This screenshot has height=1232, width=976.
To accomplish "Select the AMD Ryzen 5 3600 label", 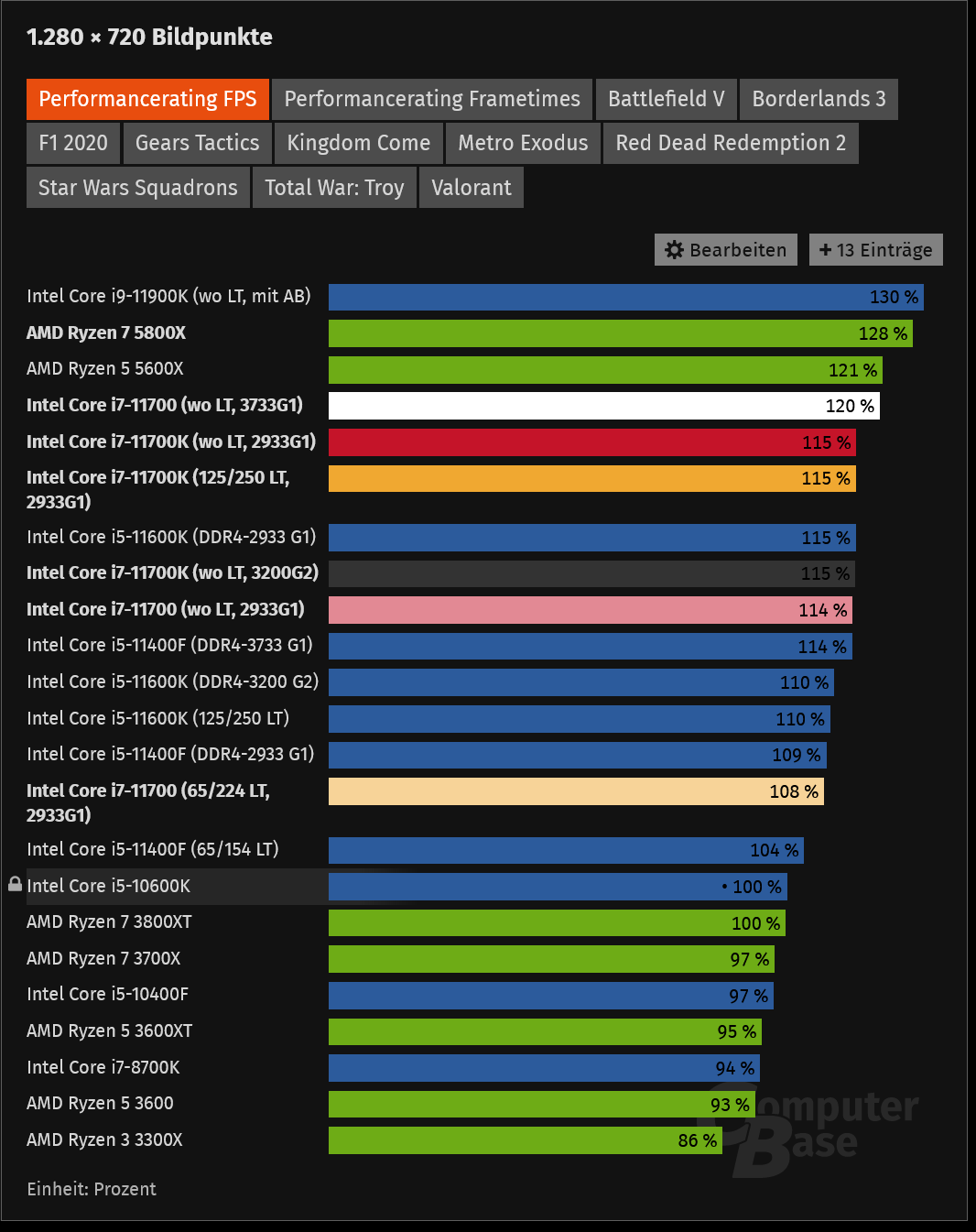I will click(x=100, y=1103).
